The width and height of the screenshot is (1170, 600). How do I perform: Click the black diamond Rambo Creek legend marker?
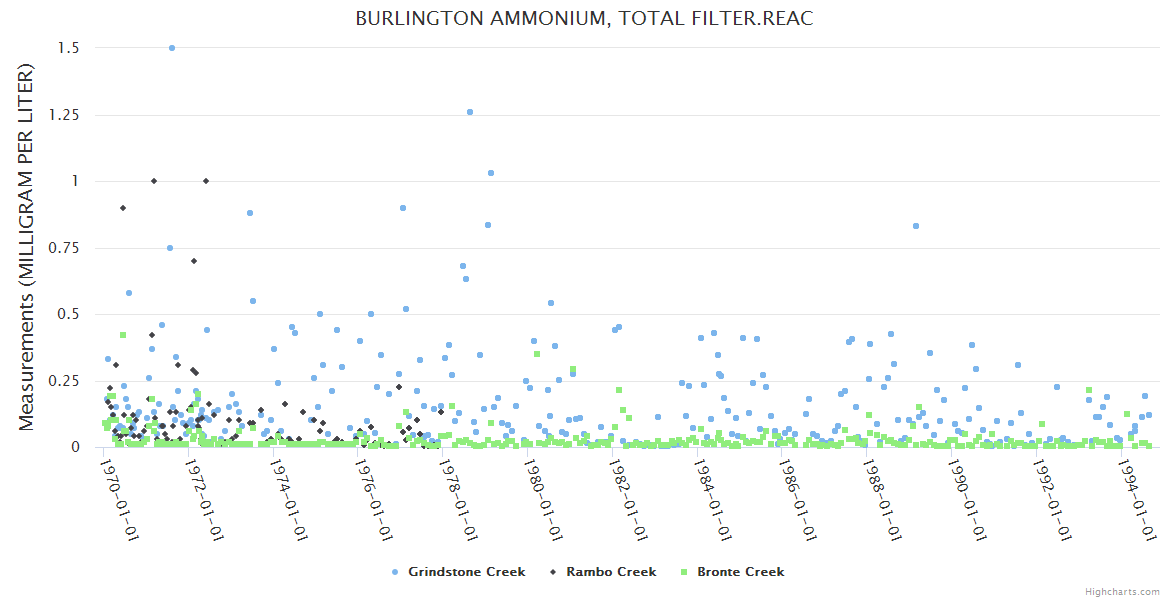pyautogui.click(x=553, y=572)
